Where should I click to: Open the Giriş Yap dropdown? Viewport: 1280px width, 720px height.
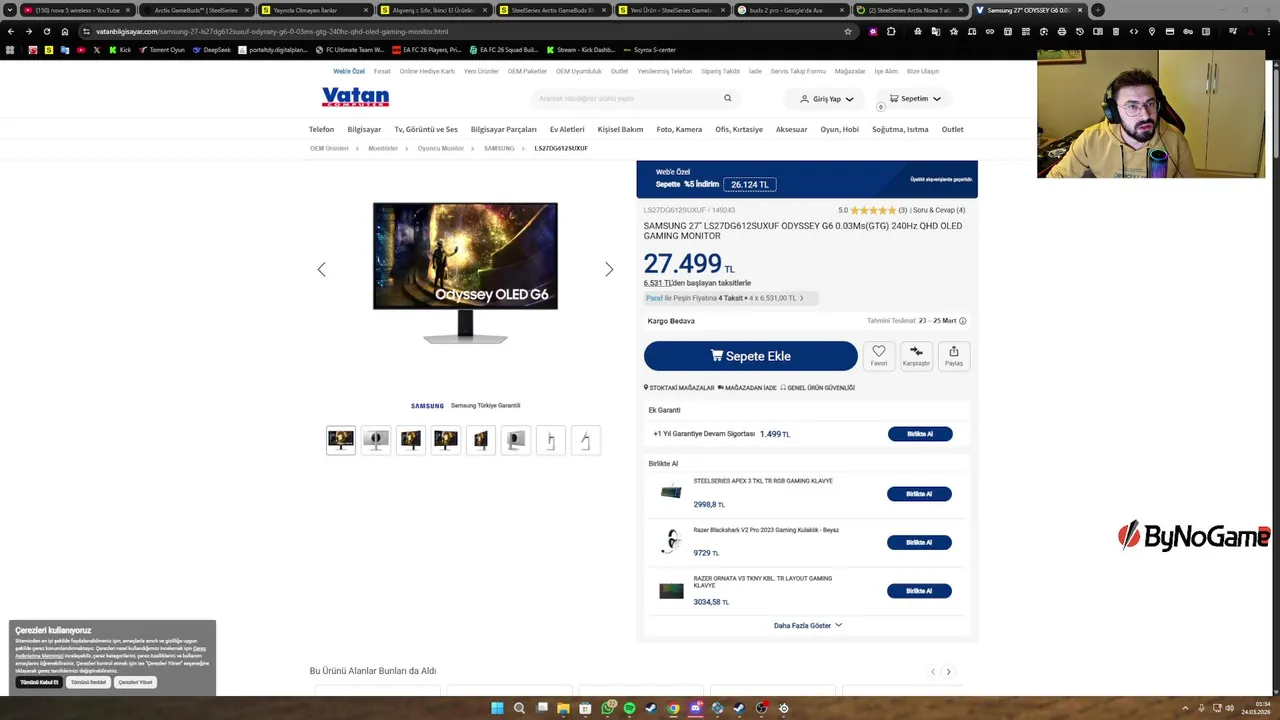coord(827,99)
